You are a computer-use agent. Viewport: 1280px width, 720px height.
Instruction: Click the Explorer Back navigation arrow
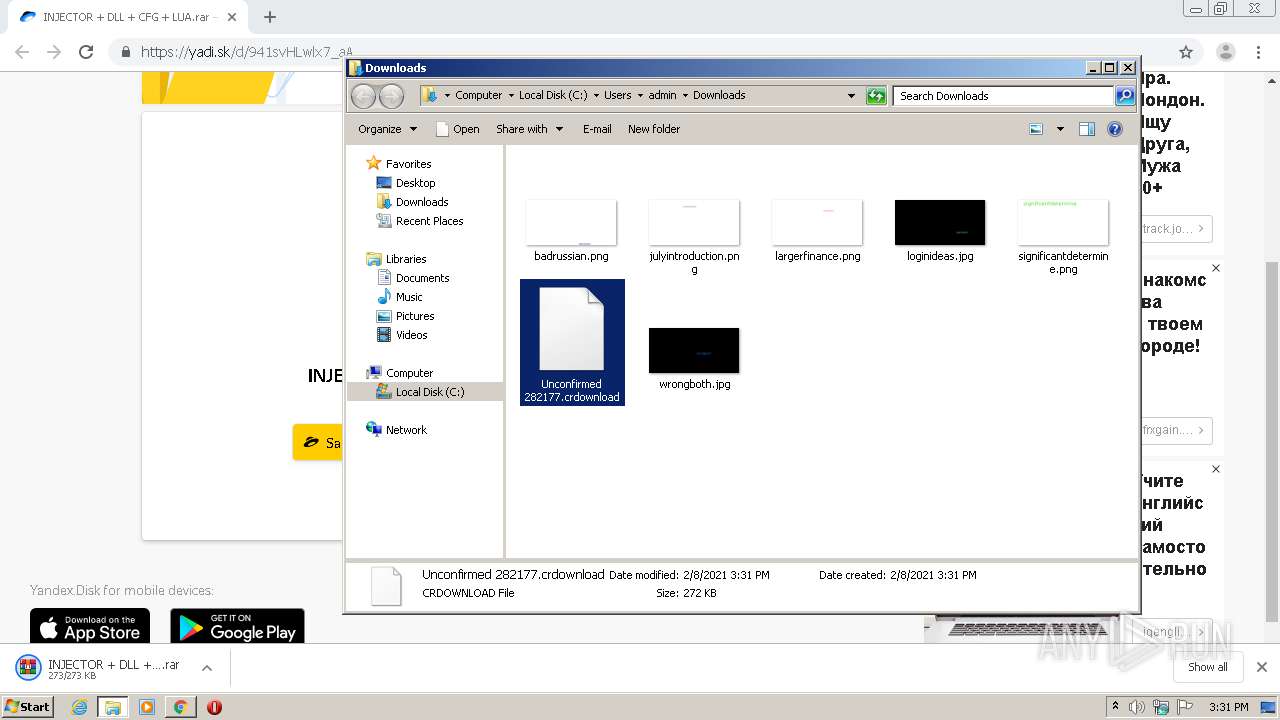363,96
